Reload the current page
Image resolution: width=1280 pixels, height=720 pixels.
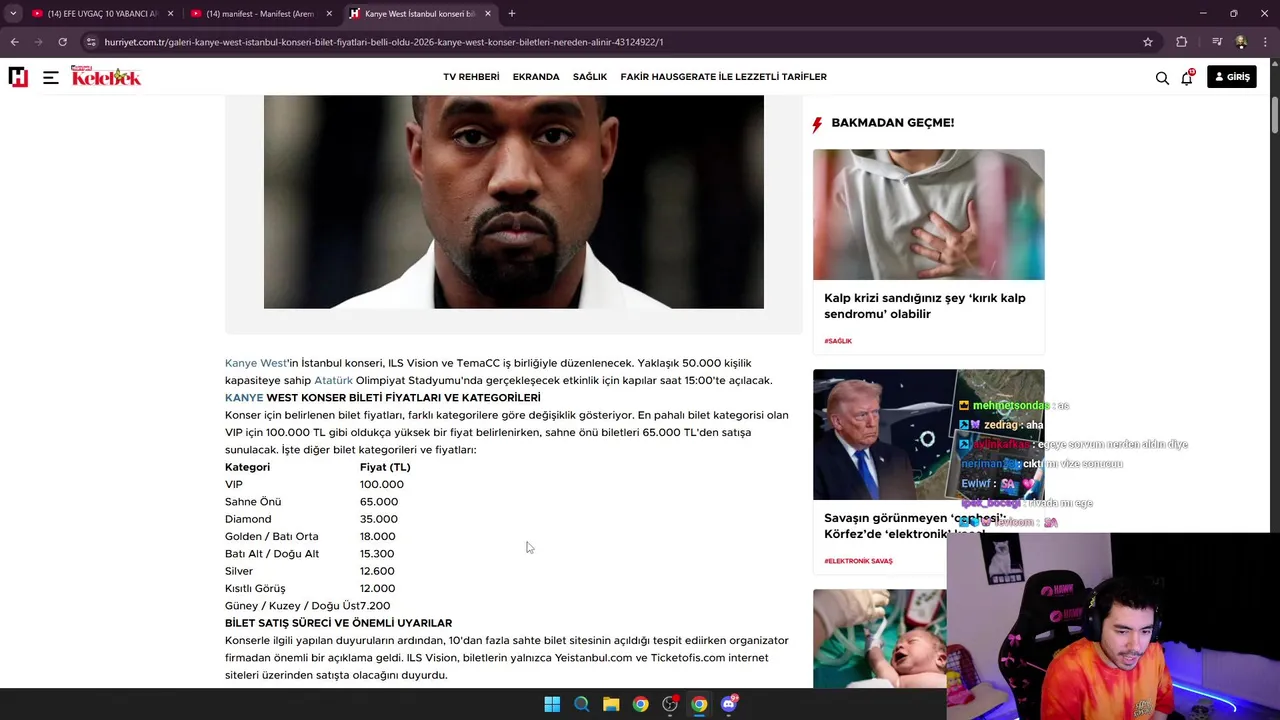pos(62,42)
